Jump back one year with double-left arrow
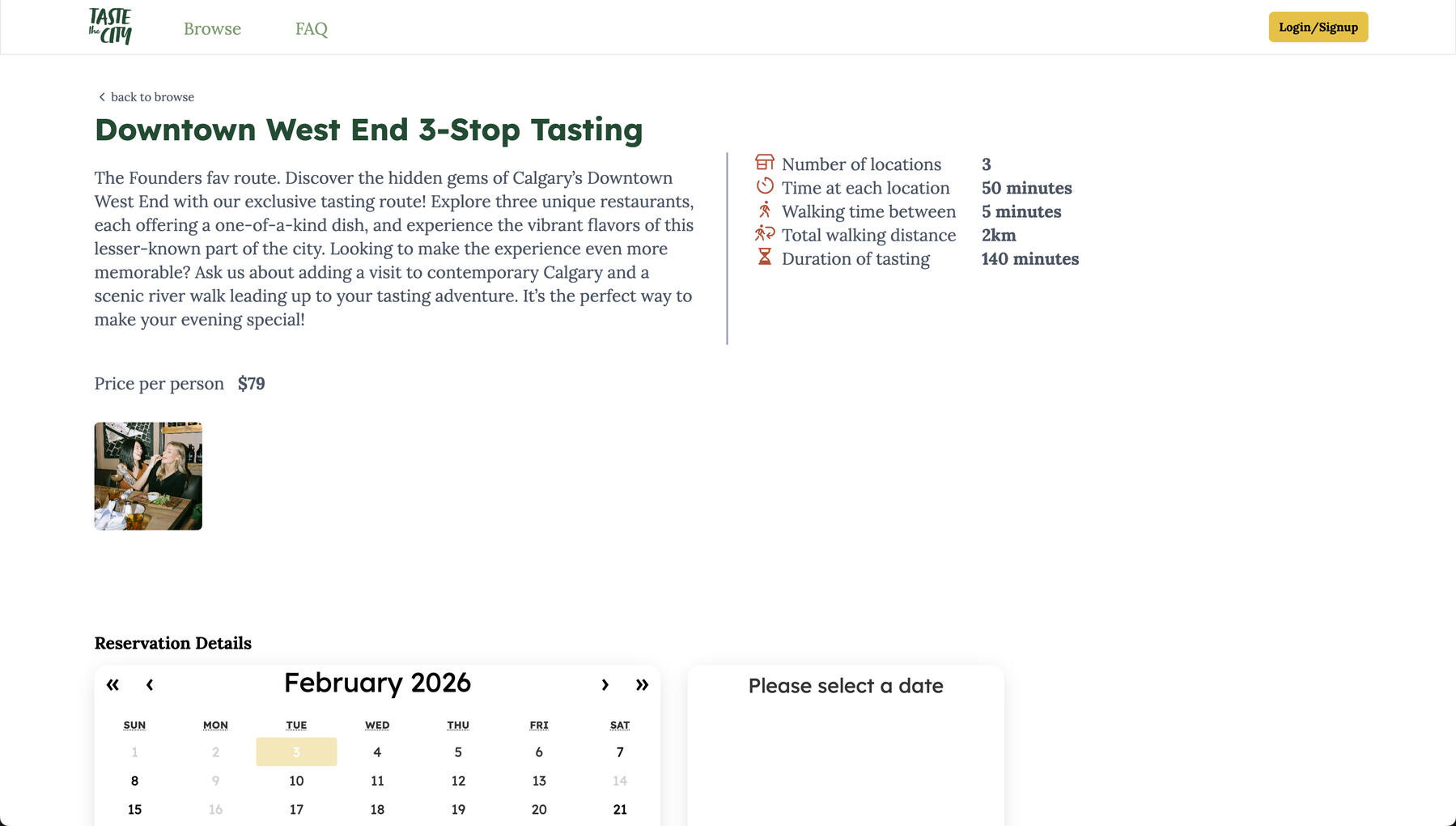The image size is (1456, 826). pos(112,685)
